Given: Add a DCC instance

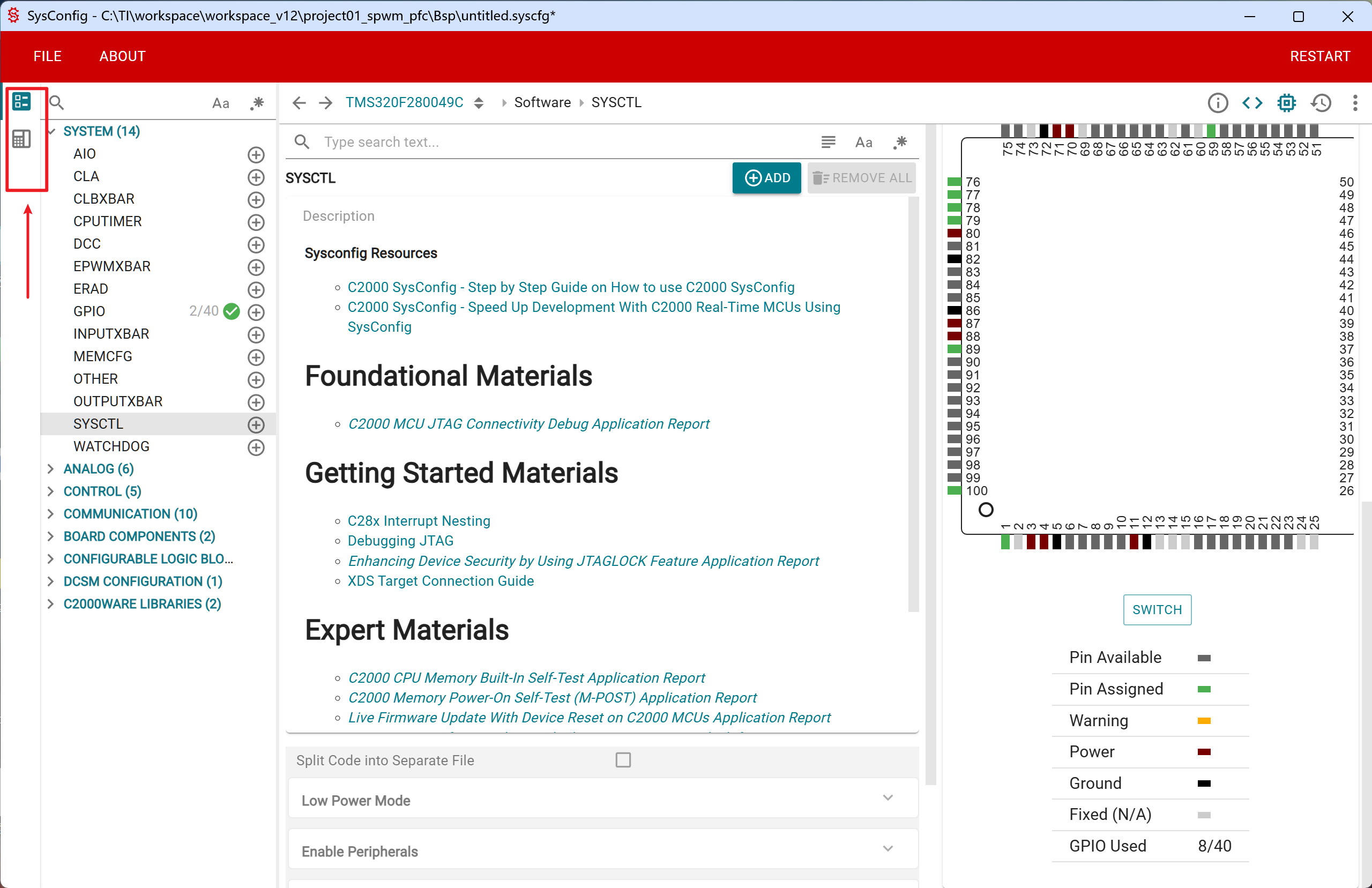Looking at the screenshot, I should [256, 244].
